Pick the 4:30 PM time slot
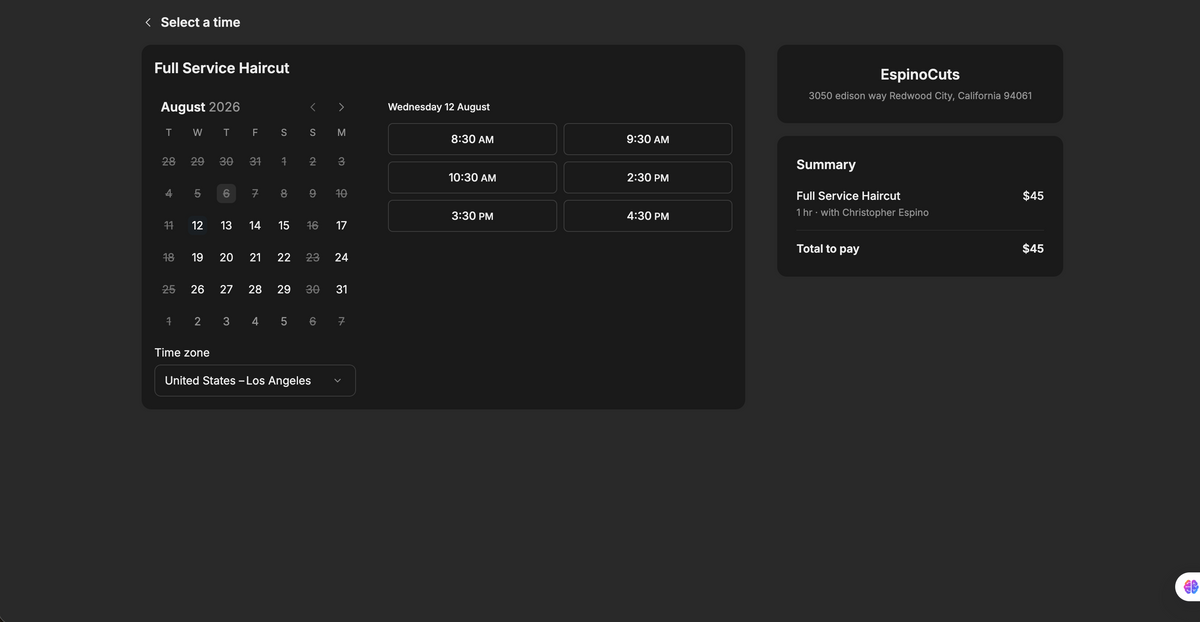This screenshot has height=622, width=1200. [x=648, y=216]
